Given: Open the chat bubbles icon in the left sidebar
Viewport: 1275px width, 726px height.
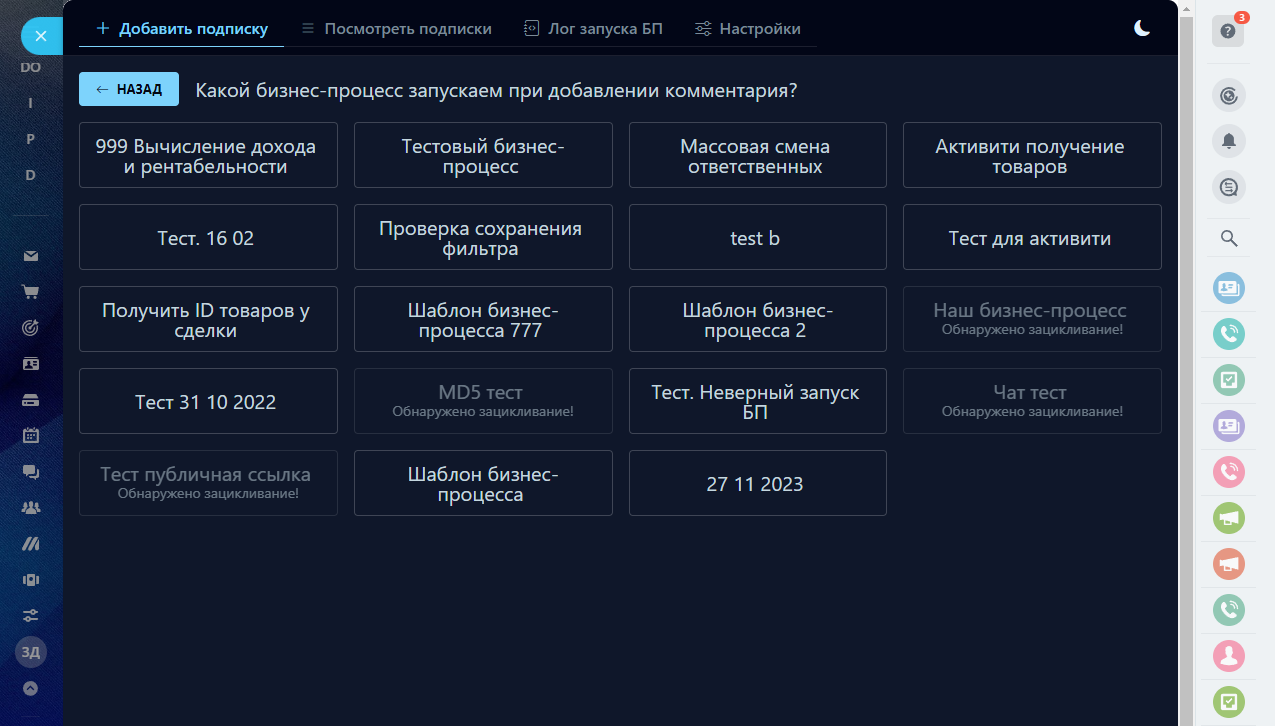Looking at the screenshot, I should [31, 472].
